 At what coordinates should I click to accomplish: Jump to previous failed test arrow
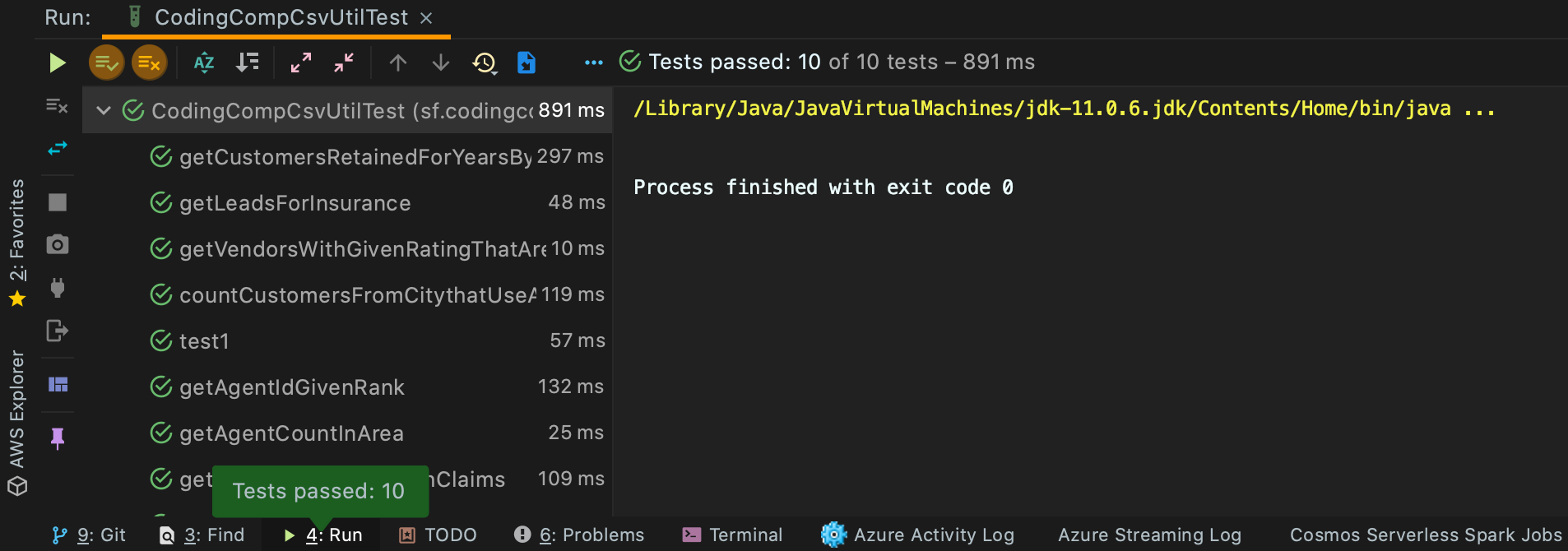(398, 63)
